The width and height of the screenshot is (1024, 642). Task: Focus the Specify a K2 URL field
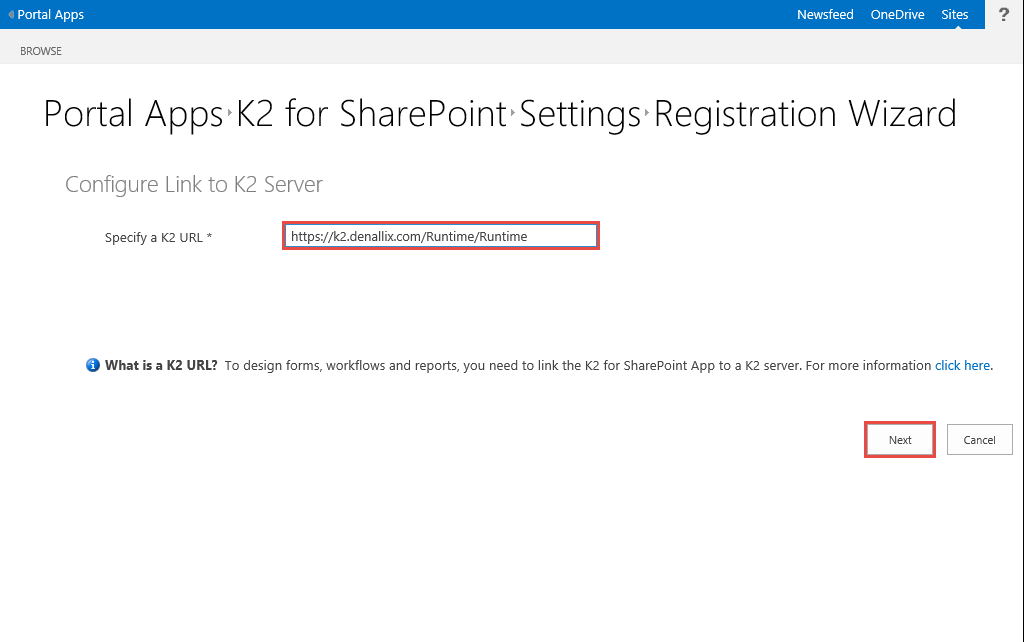441,236
